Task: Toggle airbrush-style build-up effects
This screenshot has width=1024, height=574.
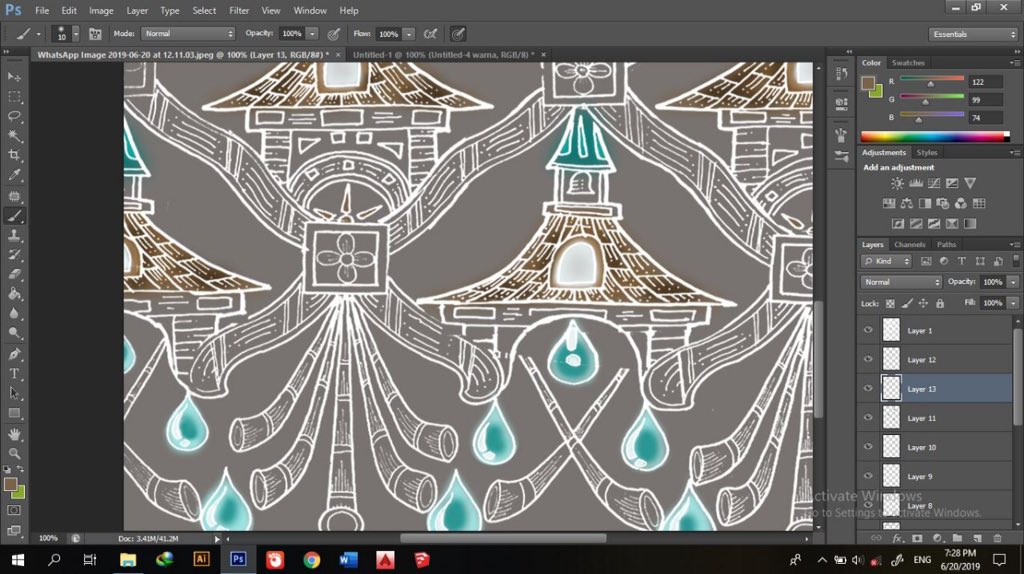Action: click(x=430, y=34)
